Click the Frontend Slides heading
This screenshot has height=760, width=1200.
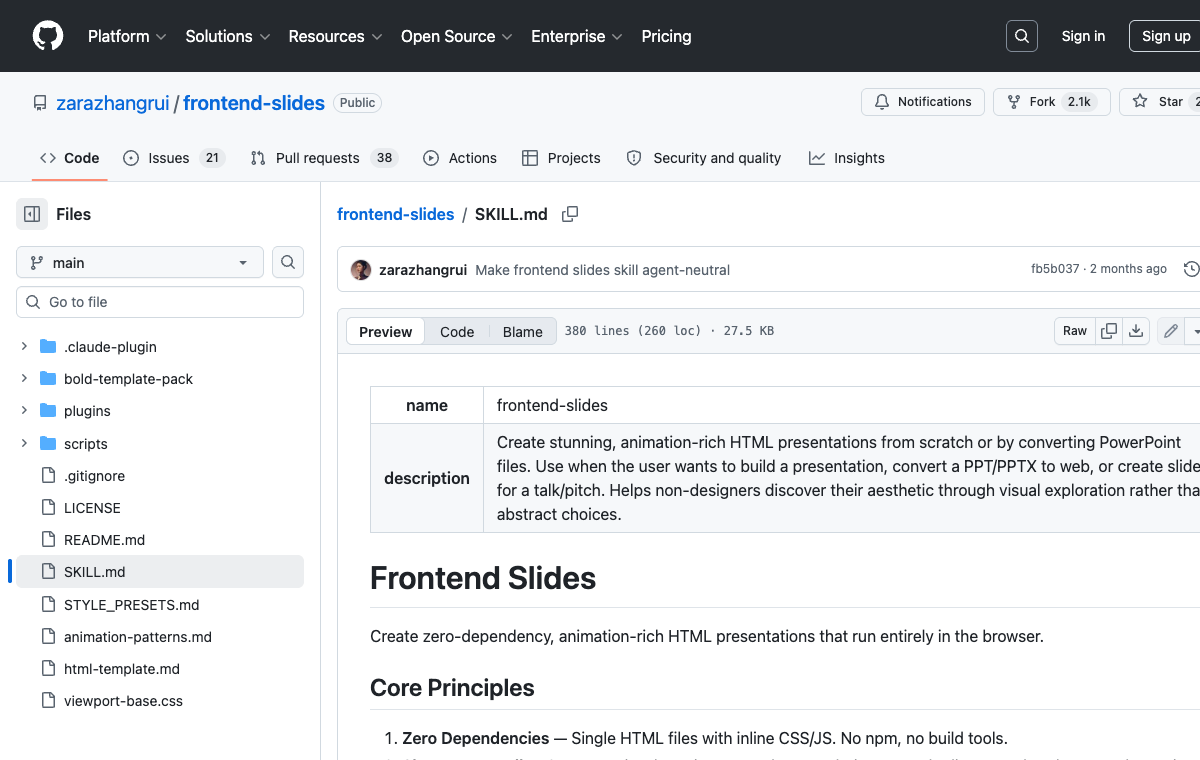[483, 578]
